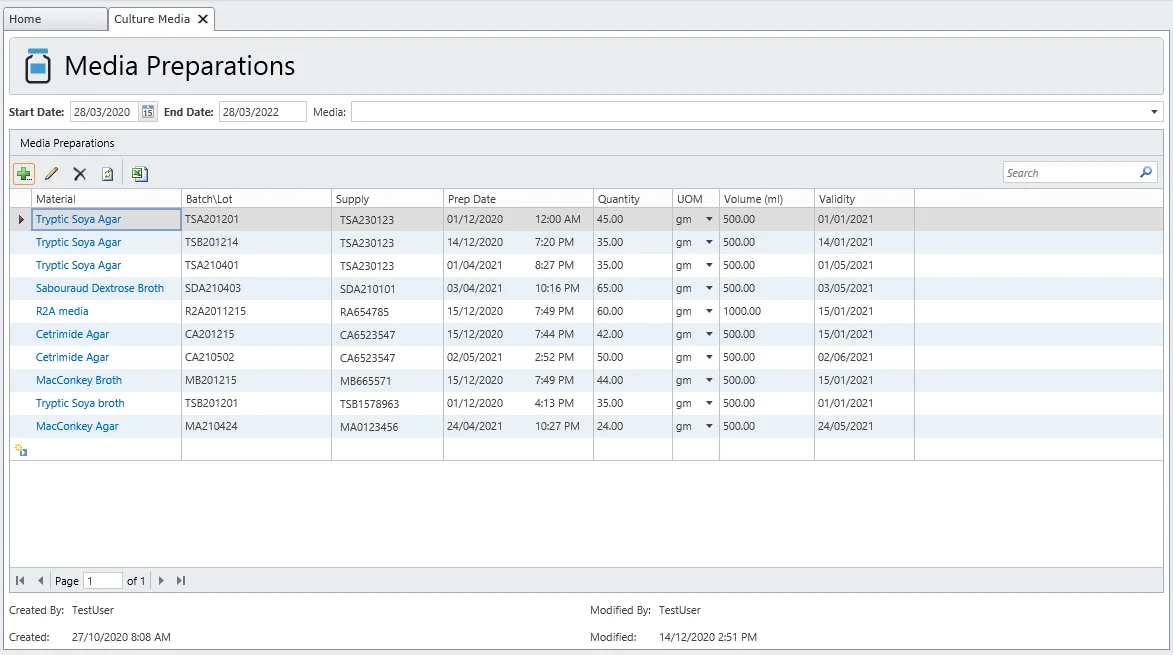Open the Start Date calendar picker
This screenshot has height=655, width=1173.
[x=148, y=112]
